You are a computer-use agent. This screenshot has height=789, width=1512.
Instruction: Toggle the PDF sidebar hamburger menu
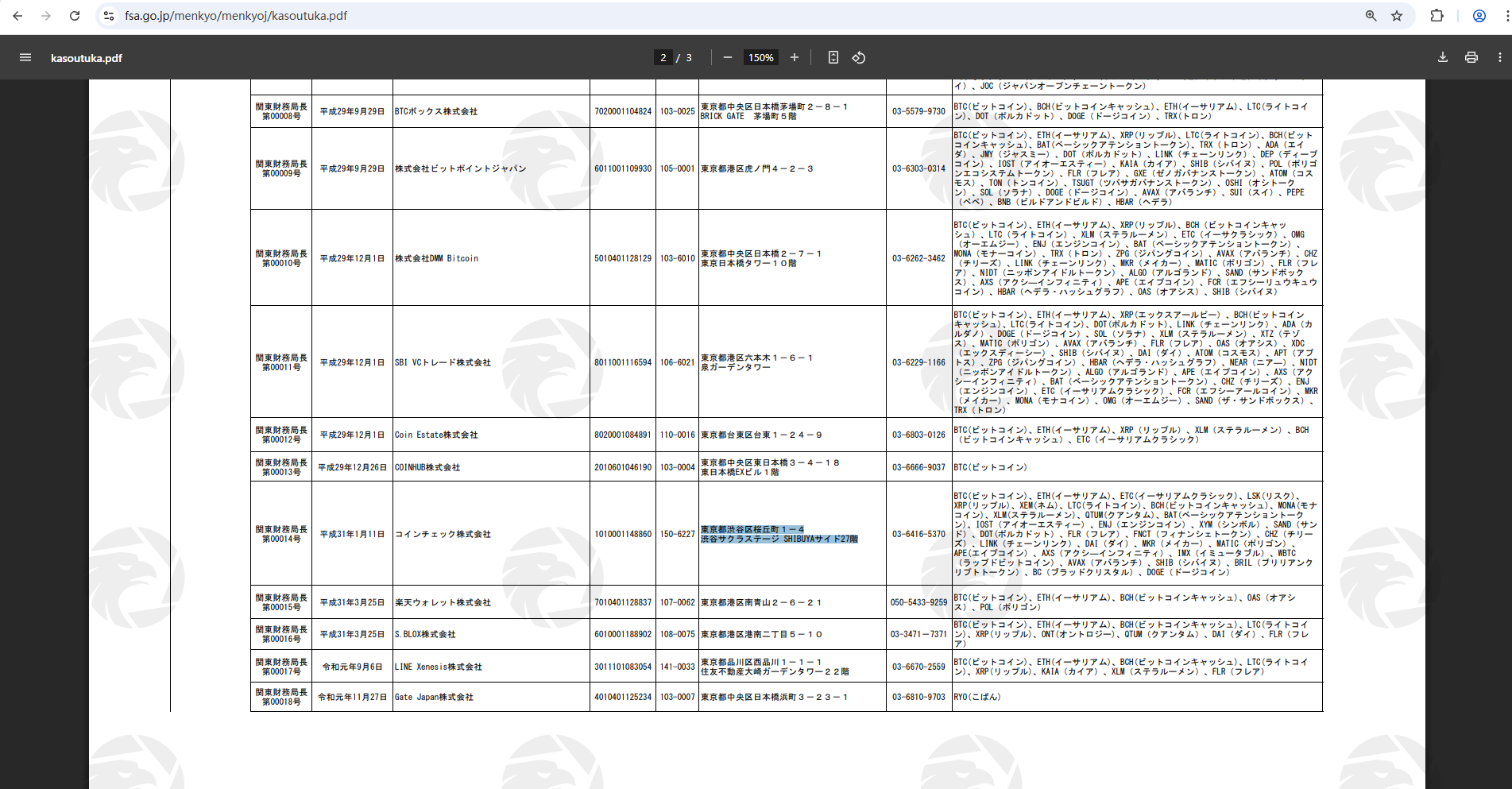pyautogui.click(x=25, y=57)
